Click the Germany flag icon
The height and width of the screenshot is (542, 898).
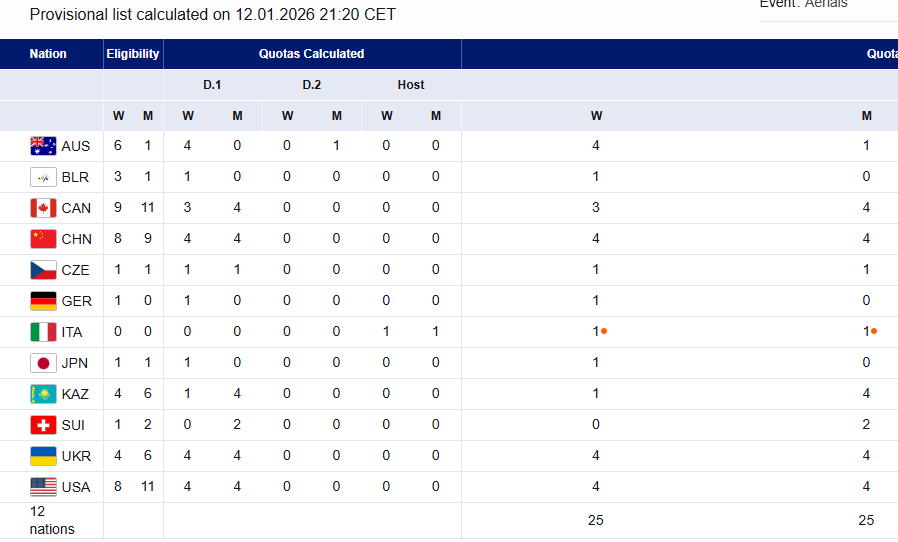43,301
